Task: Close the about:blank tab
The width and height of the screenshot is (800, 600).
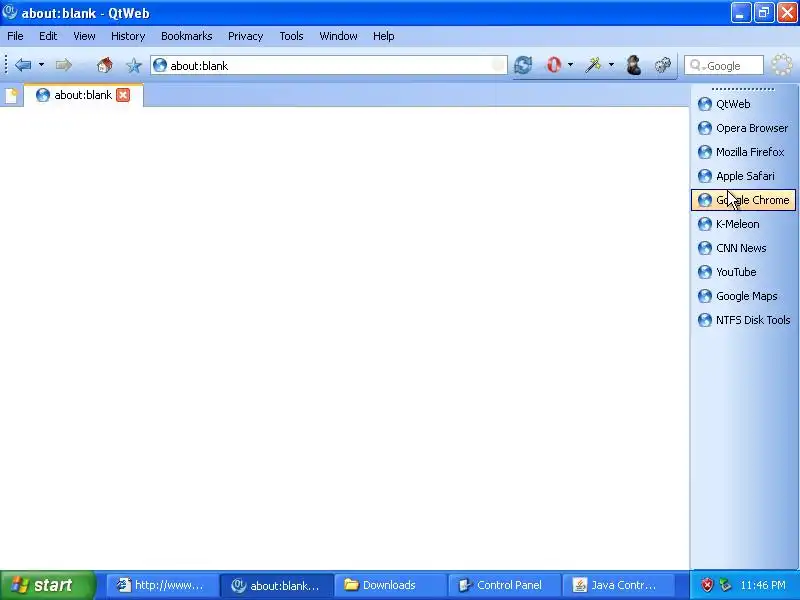Action: 123,95
